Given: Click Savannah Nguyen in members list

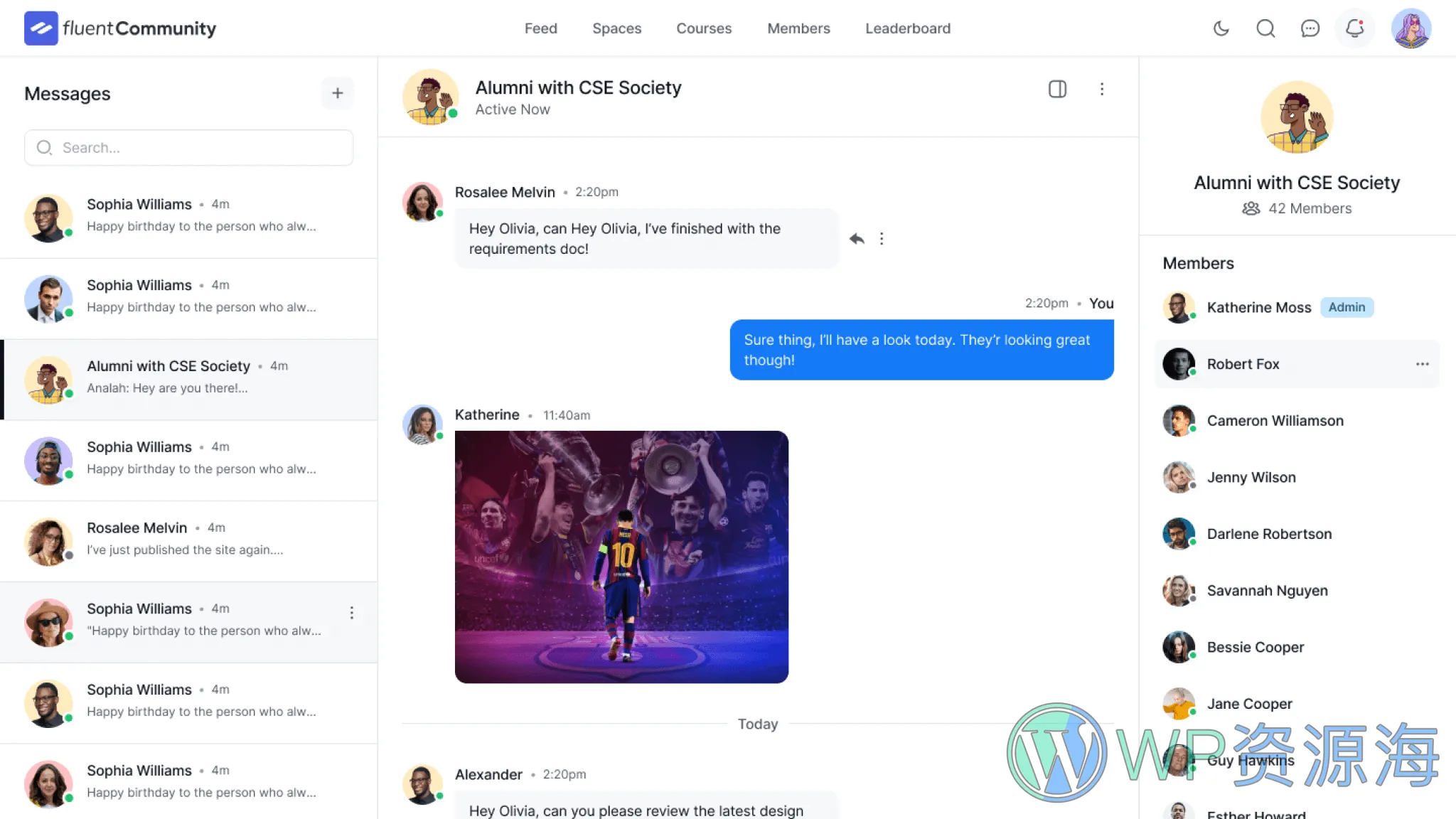Looking at the screenshot, I should click(1267, 591).
